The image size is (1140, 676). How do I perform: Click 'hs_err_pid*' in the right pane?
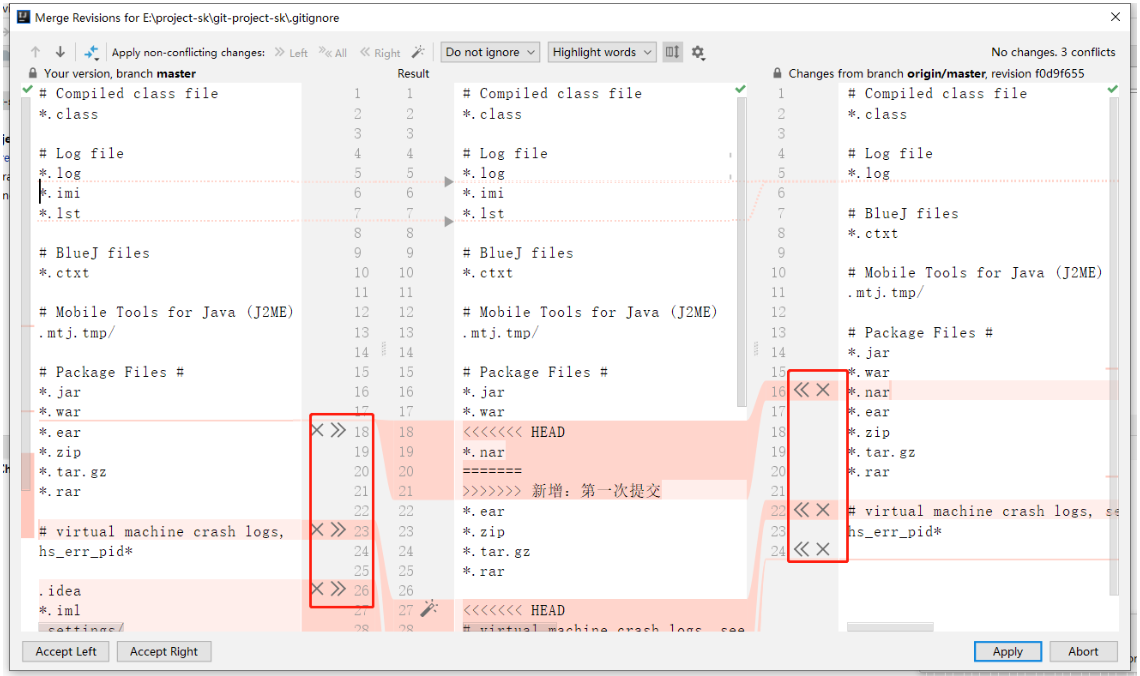894,531
